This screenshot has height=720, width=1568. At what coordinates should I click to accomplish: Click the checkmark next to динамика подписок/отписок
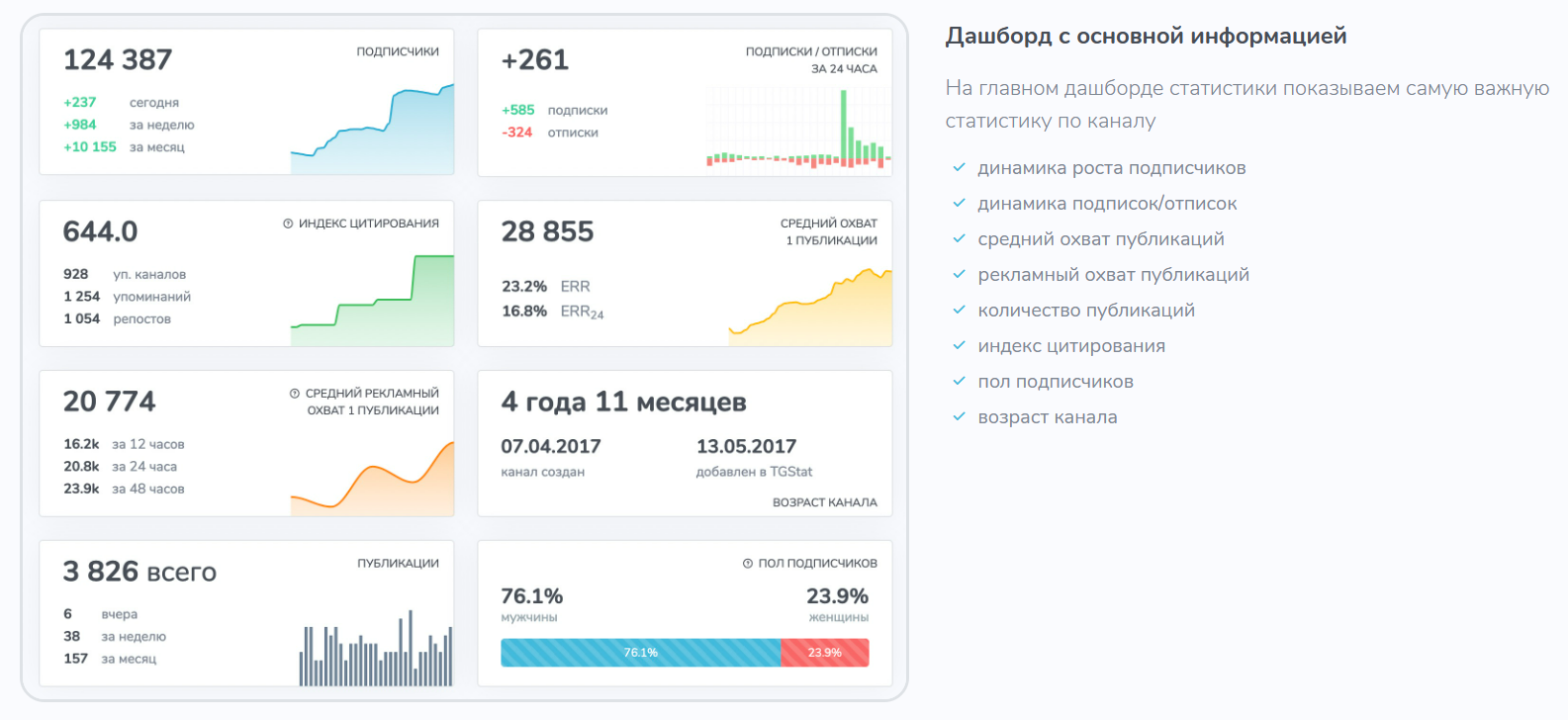(x=959, y=204)
